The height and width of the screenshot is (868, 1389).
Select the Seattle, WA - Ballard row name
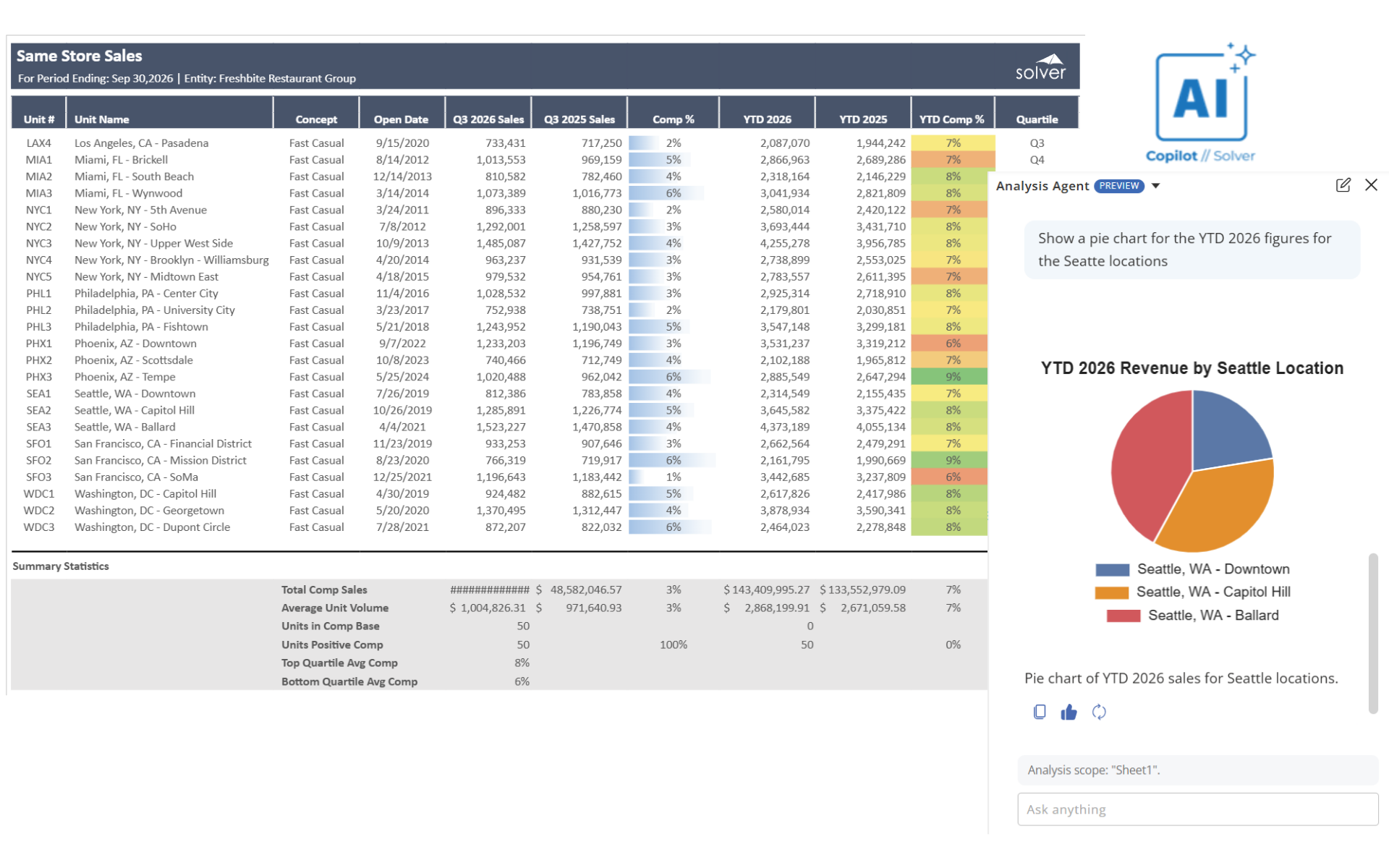124,427
